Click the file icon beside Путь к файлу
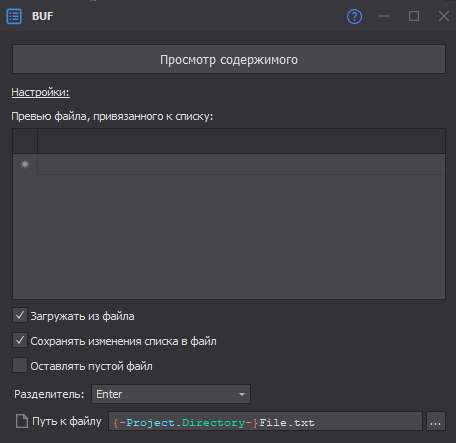Image resolution: width=456 pixels, height=443 pixels. click(22, 421)
